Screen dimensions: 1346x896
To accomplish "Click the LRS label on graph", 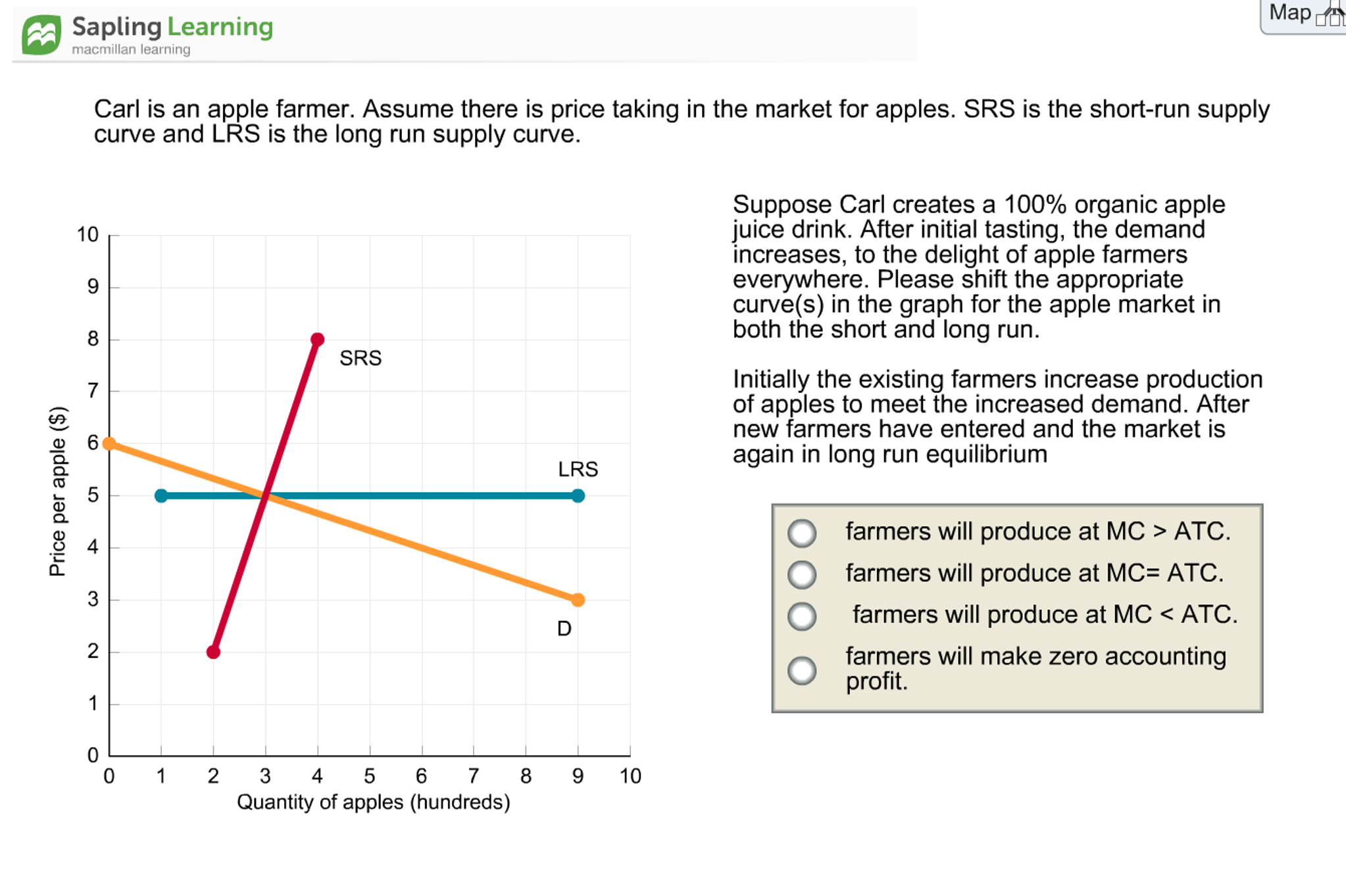I will [x=578, y=469].
